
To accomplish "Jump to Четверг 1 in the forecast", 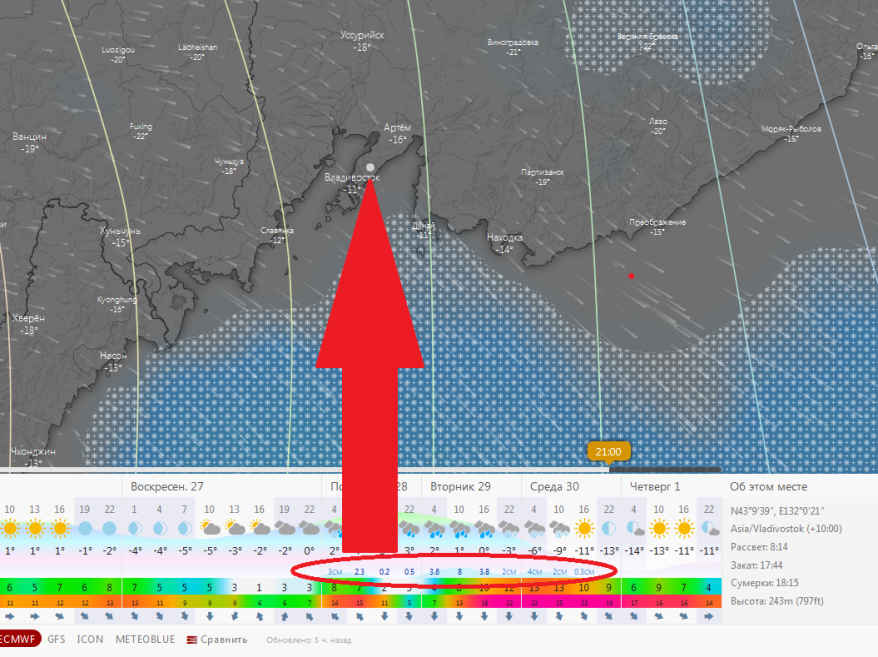I will (x=655, y=486).
